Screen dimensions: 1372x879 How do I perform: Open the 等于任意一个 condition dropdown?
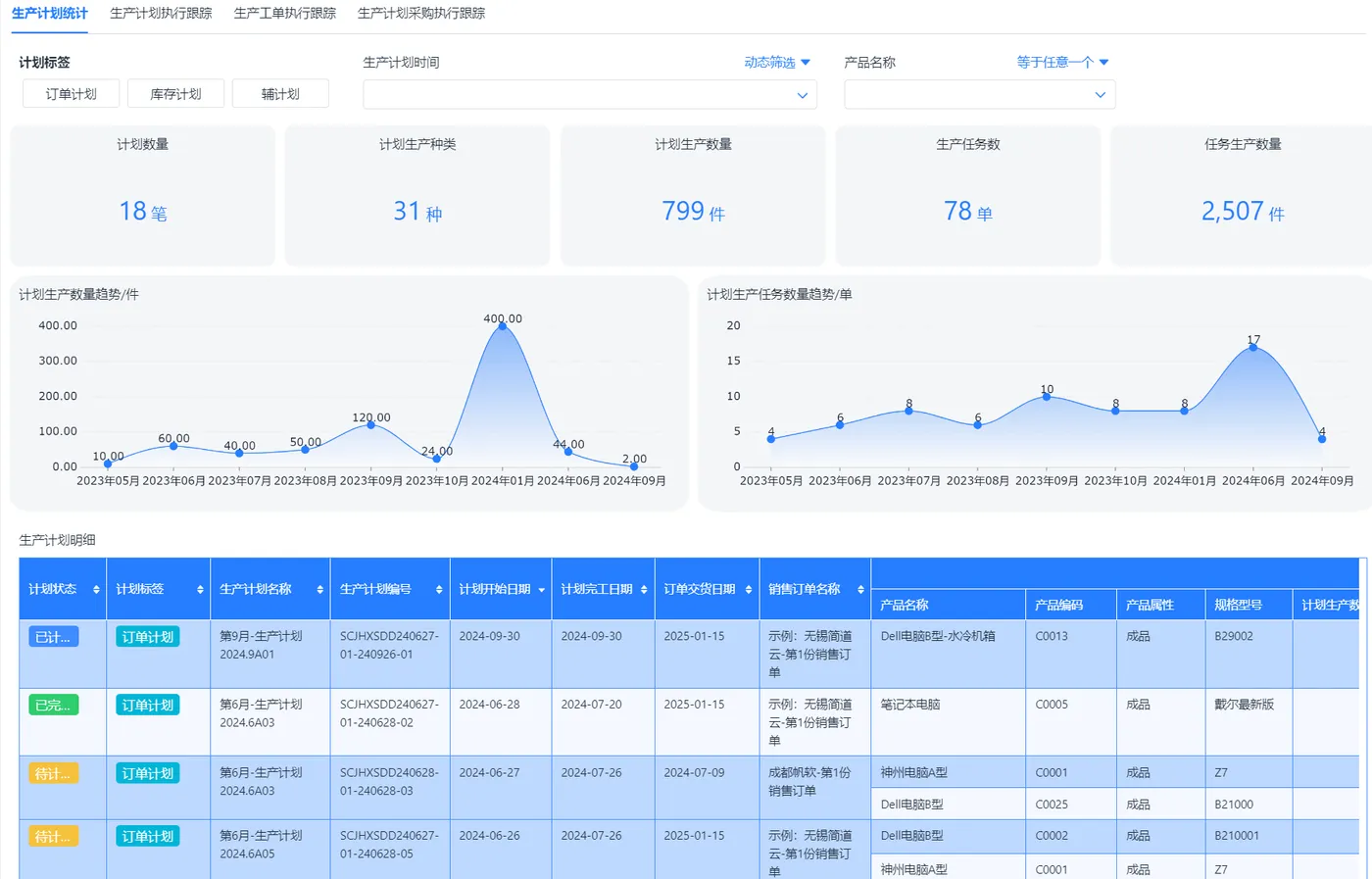[1062, 63]
